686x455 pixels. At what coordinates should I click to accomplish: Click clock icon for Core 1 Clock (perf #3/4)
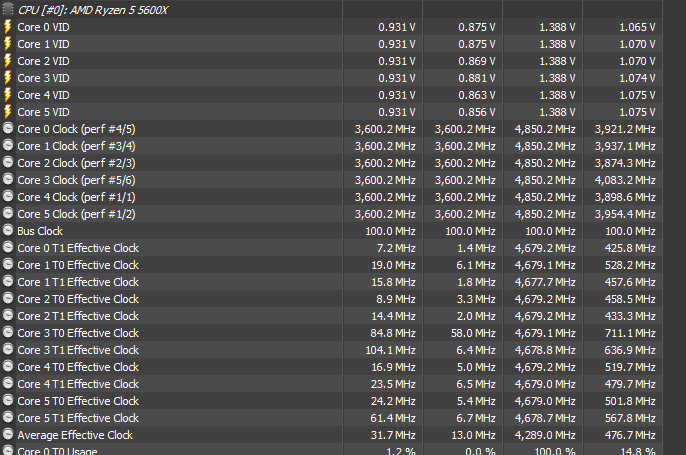(8, 145)
